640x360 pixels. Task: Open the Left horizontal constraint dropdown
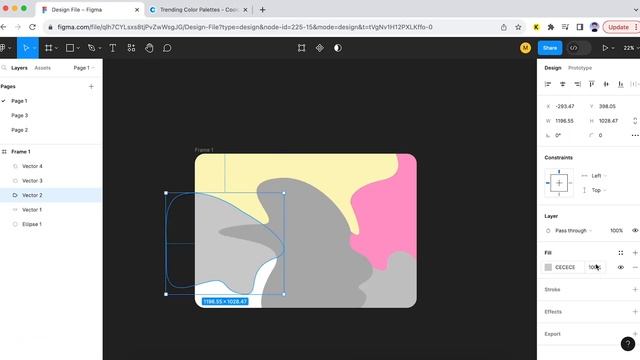coord(599,176)
